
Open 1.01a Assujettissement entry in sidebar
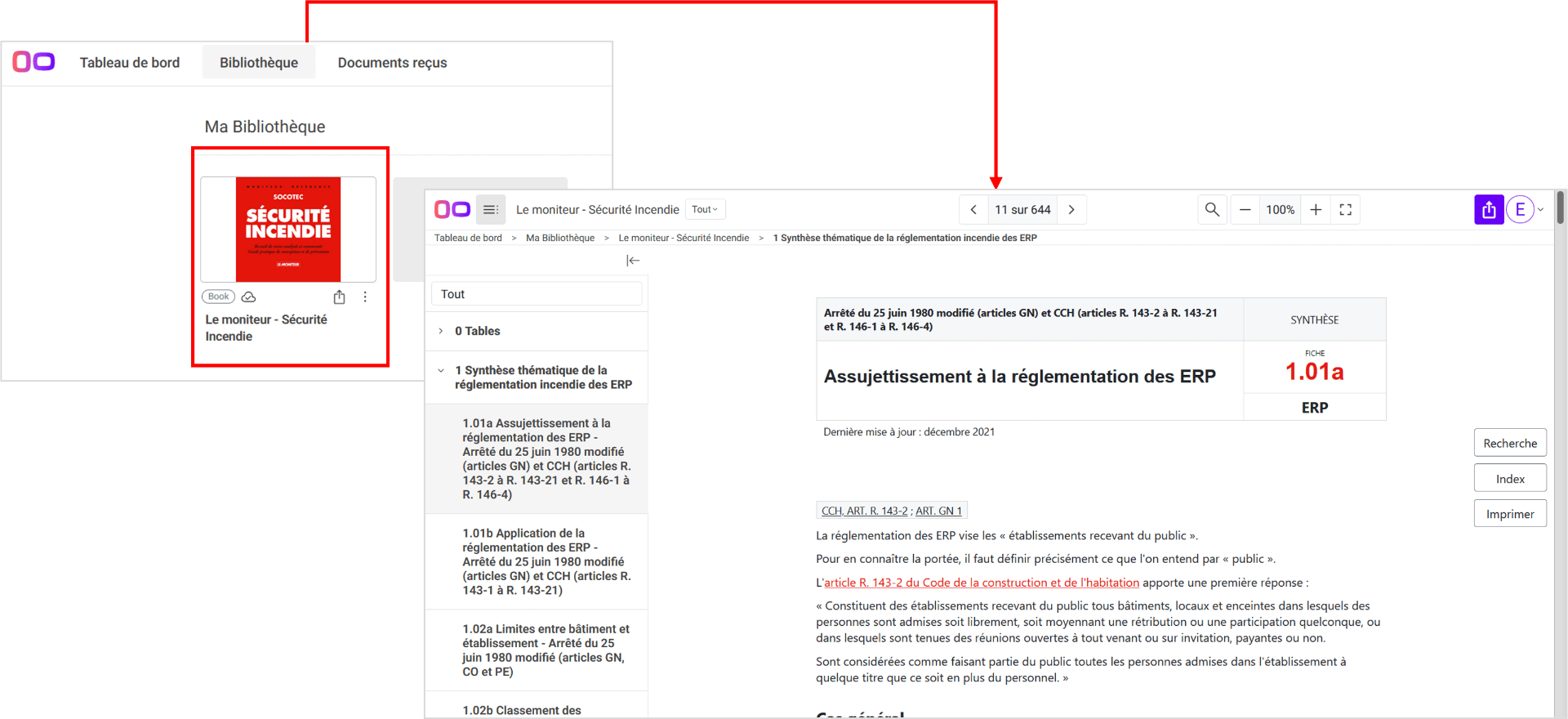coord(537,458)
